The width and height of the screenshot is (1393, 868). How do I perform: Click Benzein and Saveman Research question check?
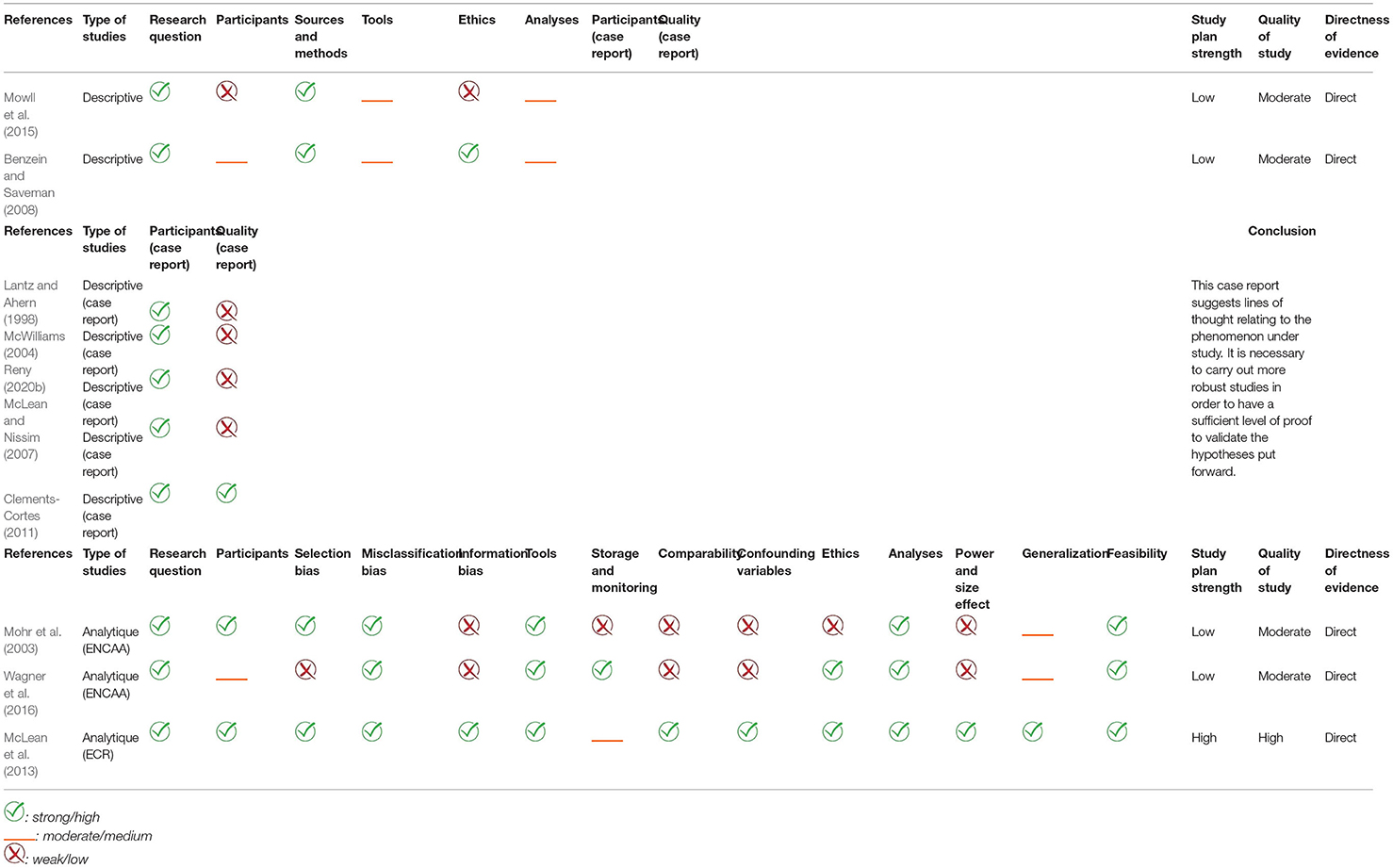pyautogui.click(x=160, y=153)
